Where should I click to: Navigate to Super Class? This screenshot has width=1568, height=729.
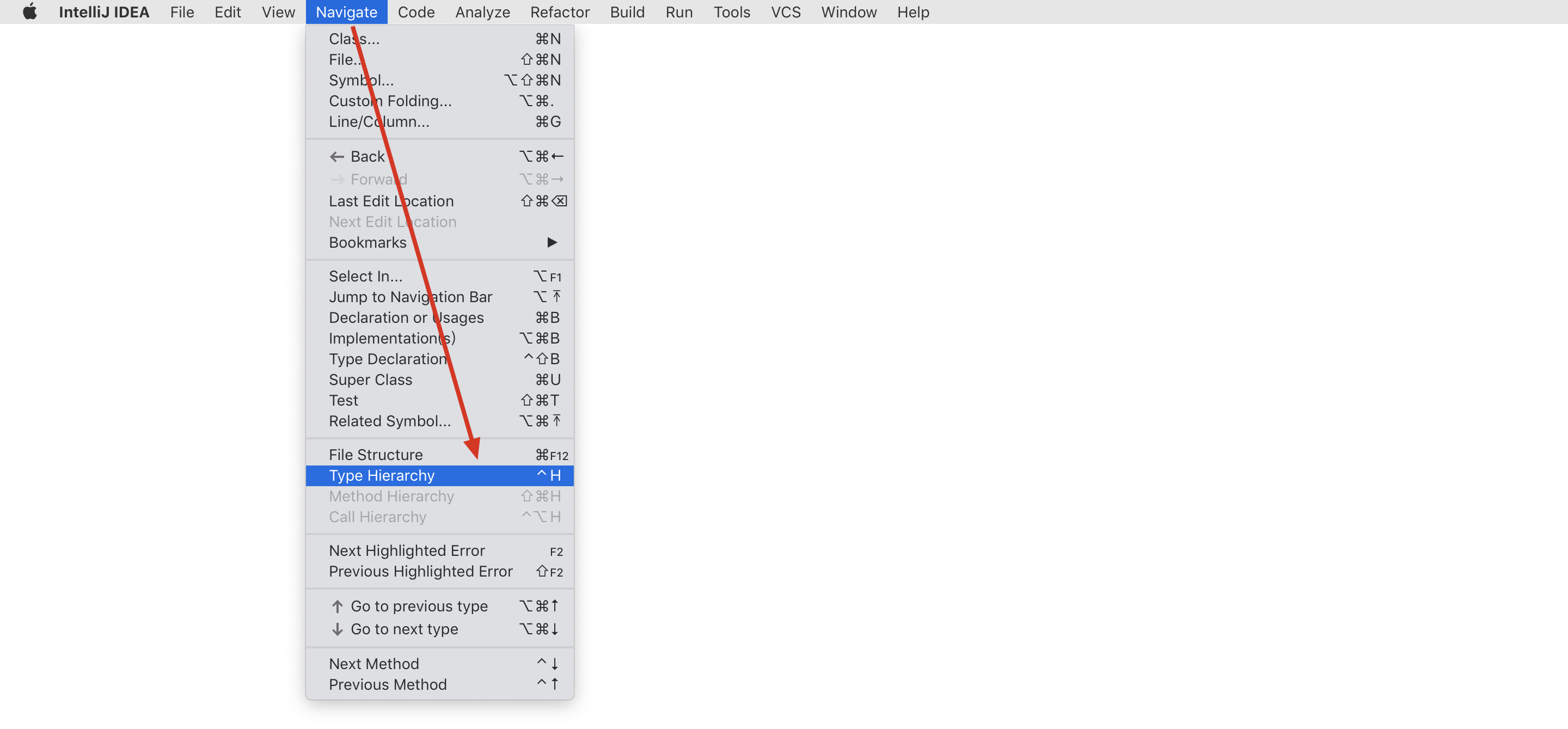pyautogui.click(x=371, y=379)
